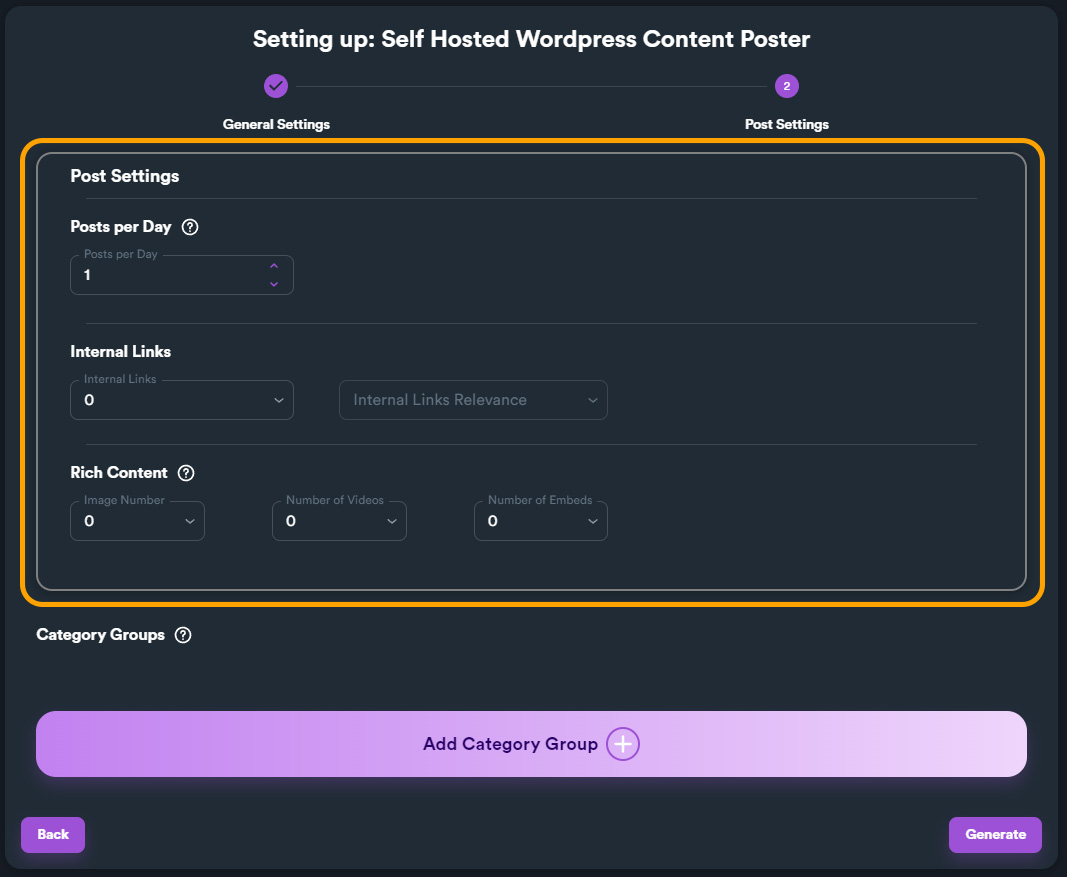
Task: Click the plus icon on Add Category Group
Action: [x=623, y=744]
